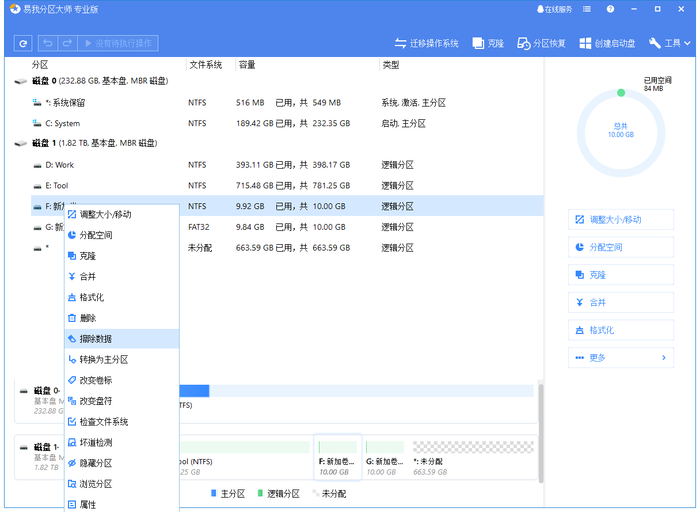Select 格式化 (Format) from the context menu
The image size is (700, 512).
point(91,297)
